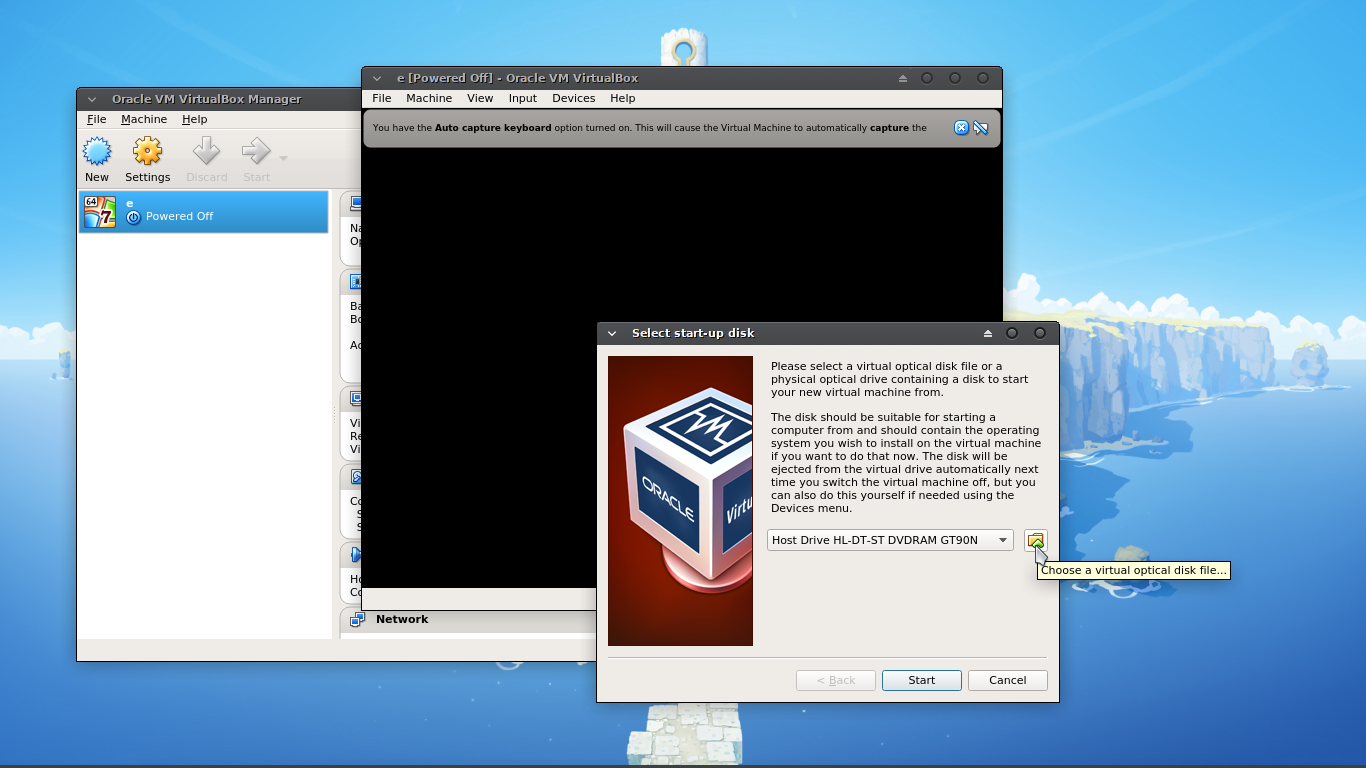Click the don't show message again icon
Image resolution: width=1366 pixels, height=768 pixels.
pos(980,128)
